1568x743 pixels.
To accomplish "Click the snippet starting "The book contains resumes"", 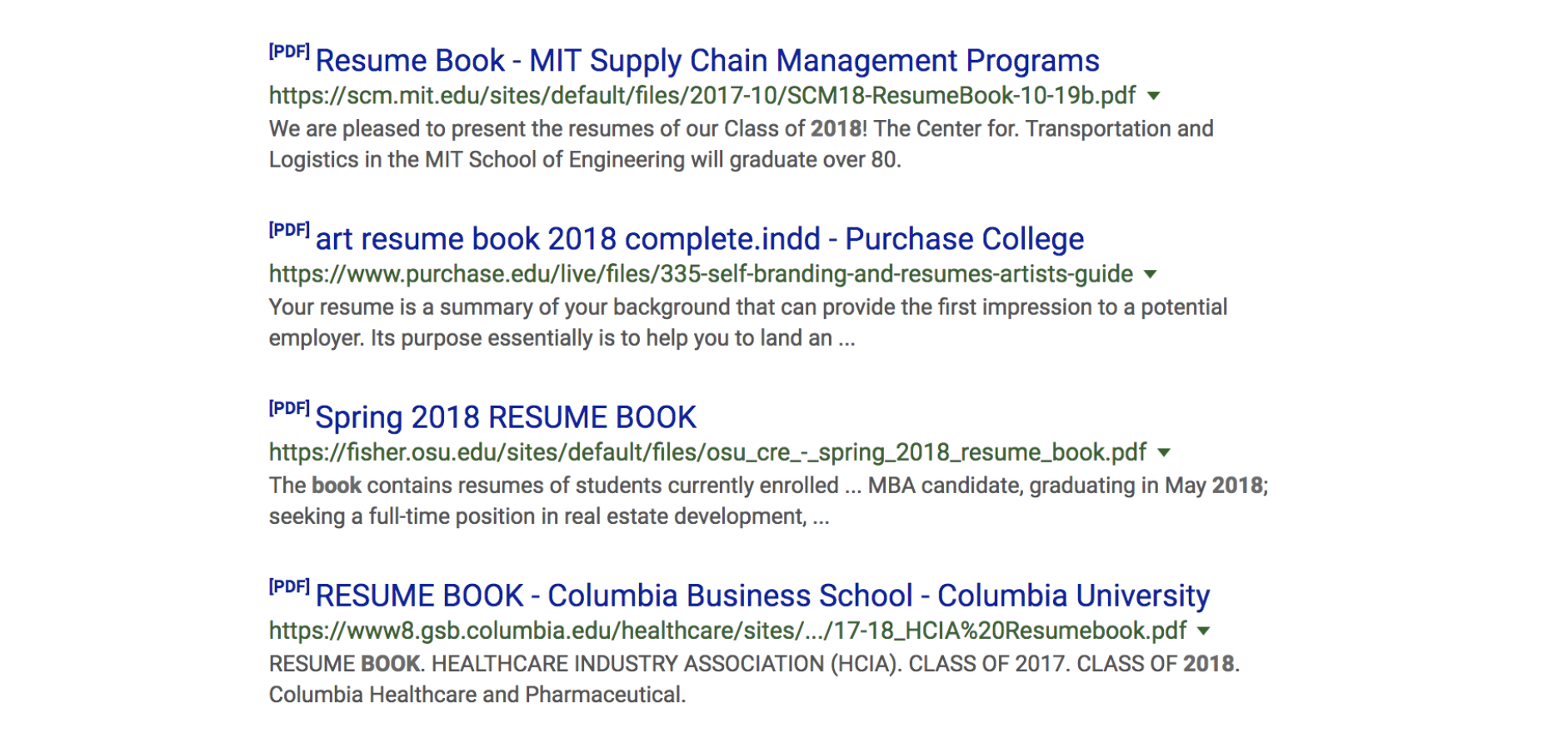I will click(767, 501).
